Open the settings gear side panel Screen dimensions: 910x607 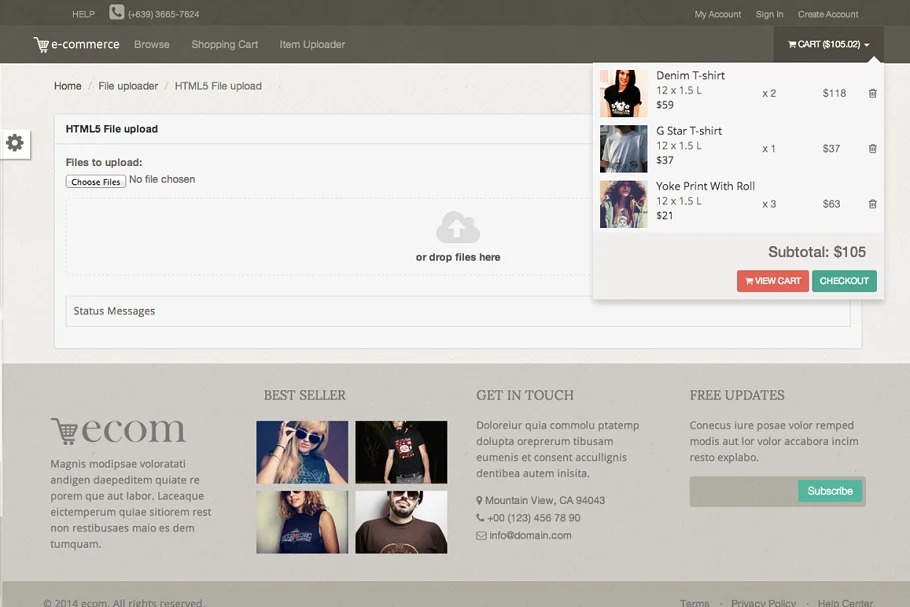click(x=15, y=143)
